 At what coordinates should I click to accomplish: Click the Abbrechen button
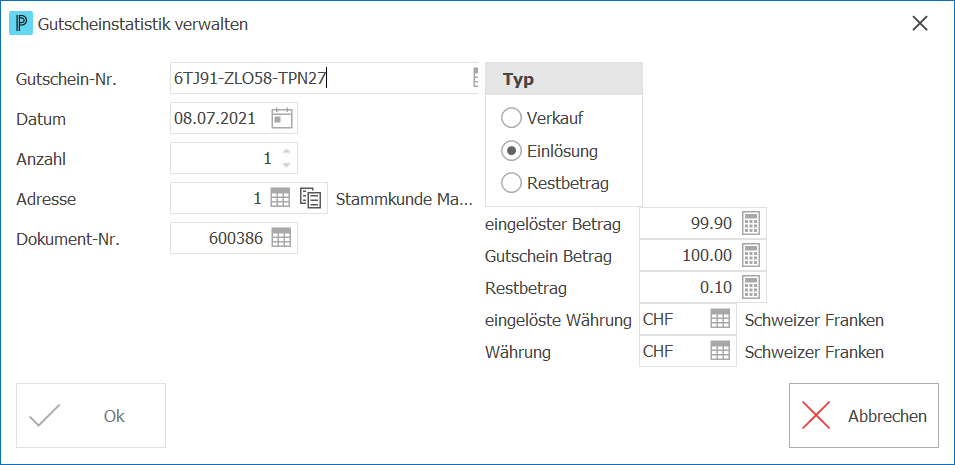point(864,416)
